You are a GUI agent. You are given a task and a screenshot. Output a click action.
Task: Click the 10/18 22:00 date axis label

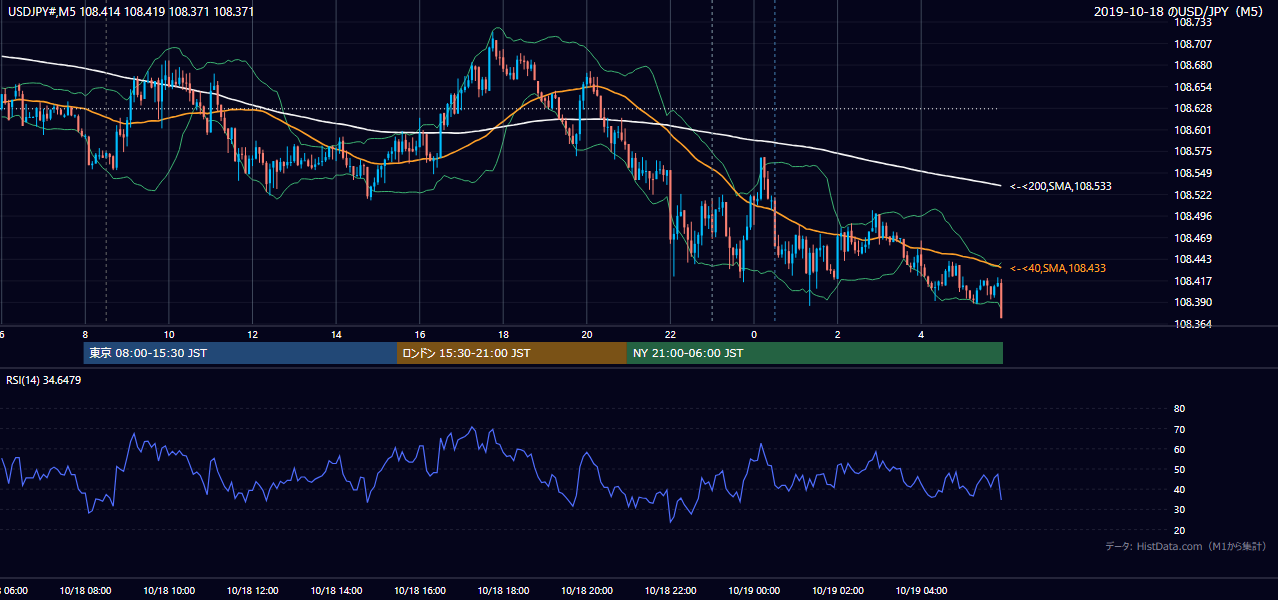point(670,590)
